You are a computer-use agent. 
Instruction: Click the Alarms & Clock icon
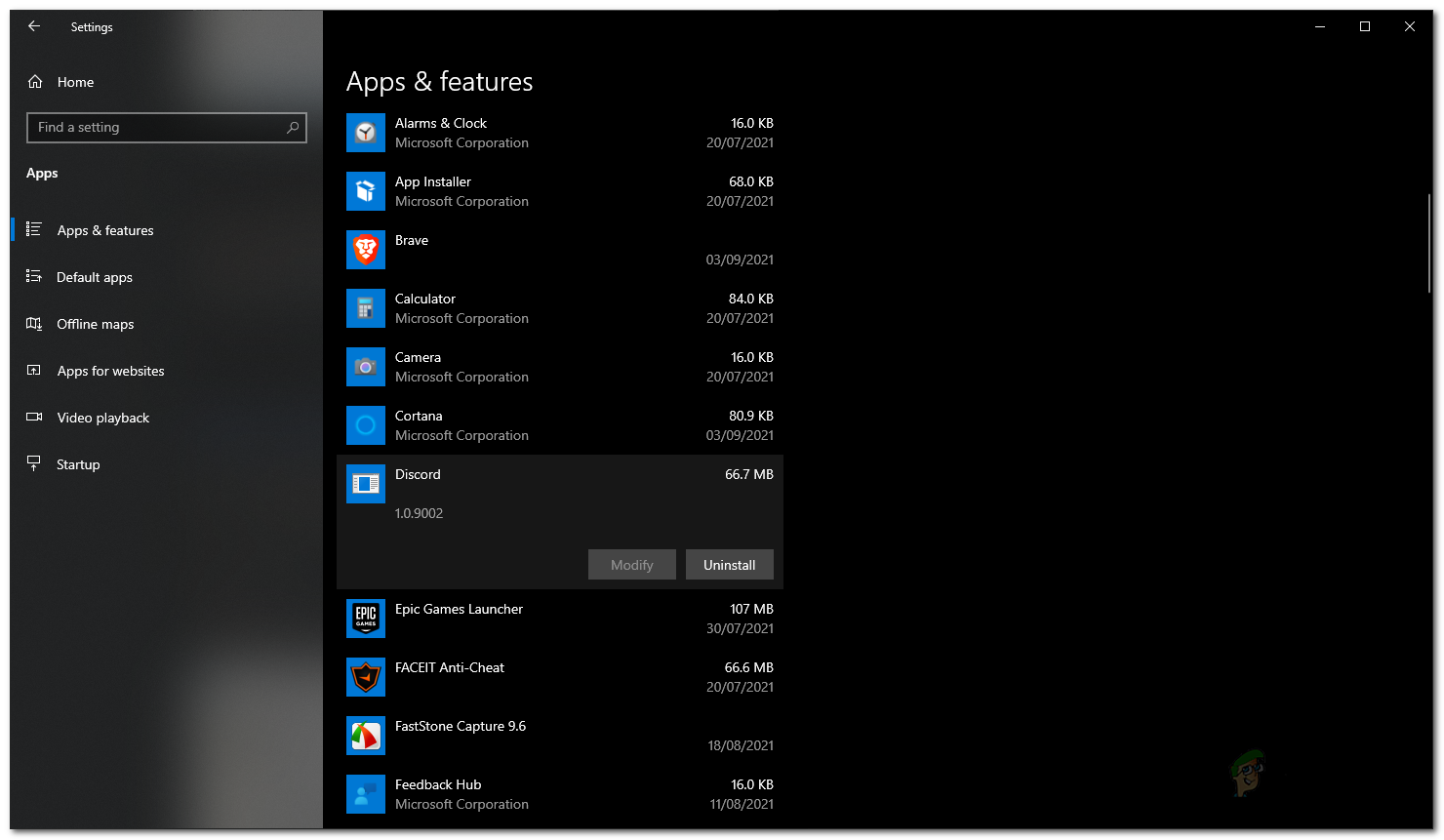point(366,133)
